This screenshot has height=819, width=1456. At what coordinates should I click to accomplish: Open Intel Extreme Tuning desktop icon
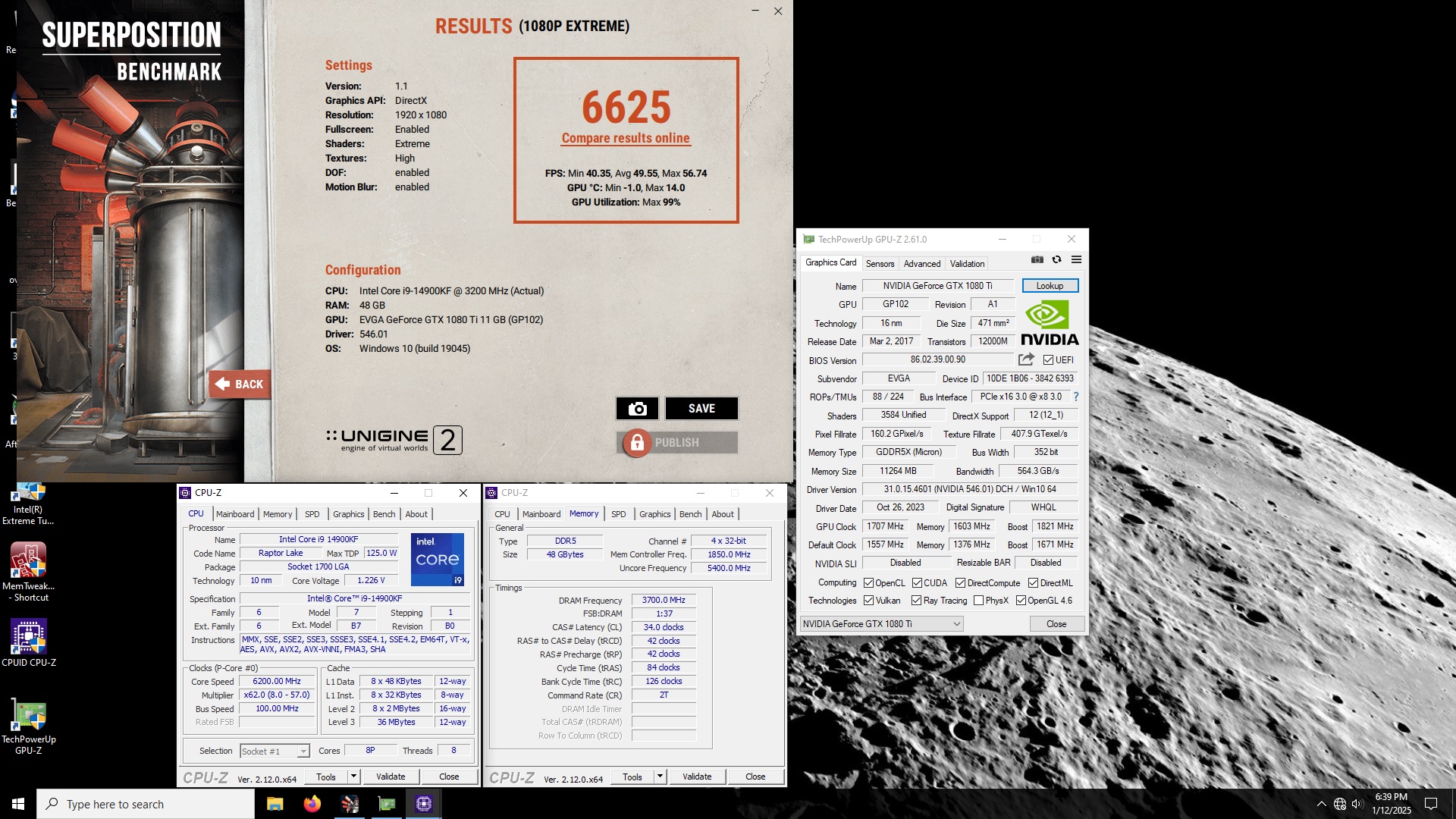pos(28,504)
